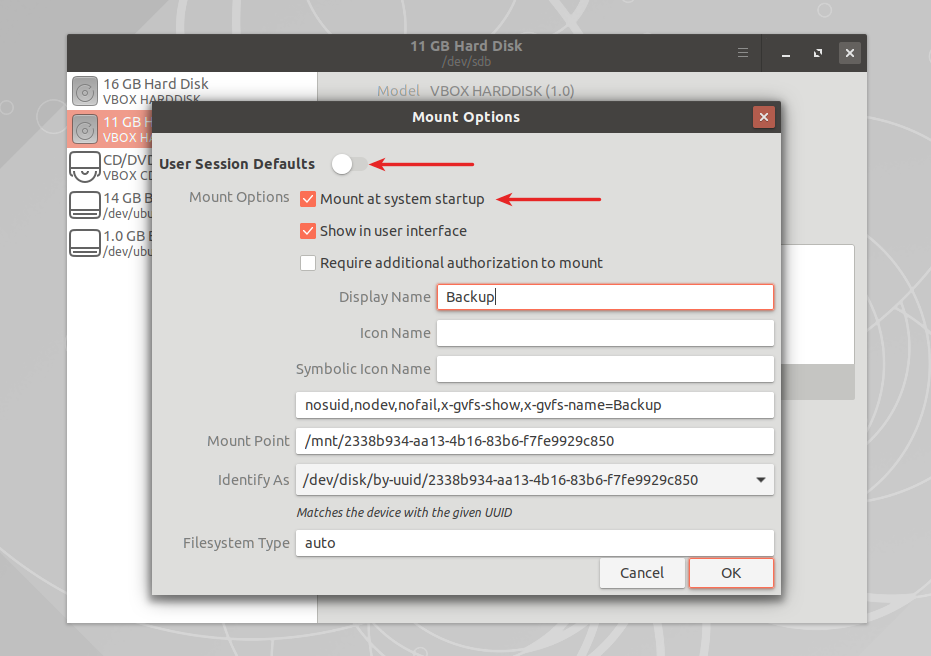Select the 14 GB block device icon
931x656 pixels.
click(84, 205)
